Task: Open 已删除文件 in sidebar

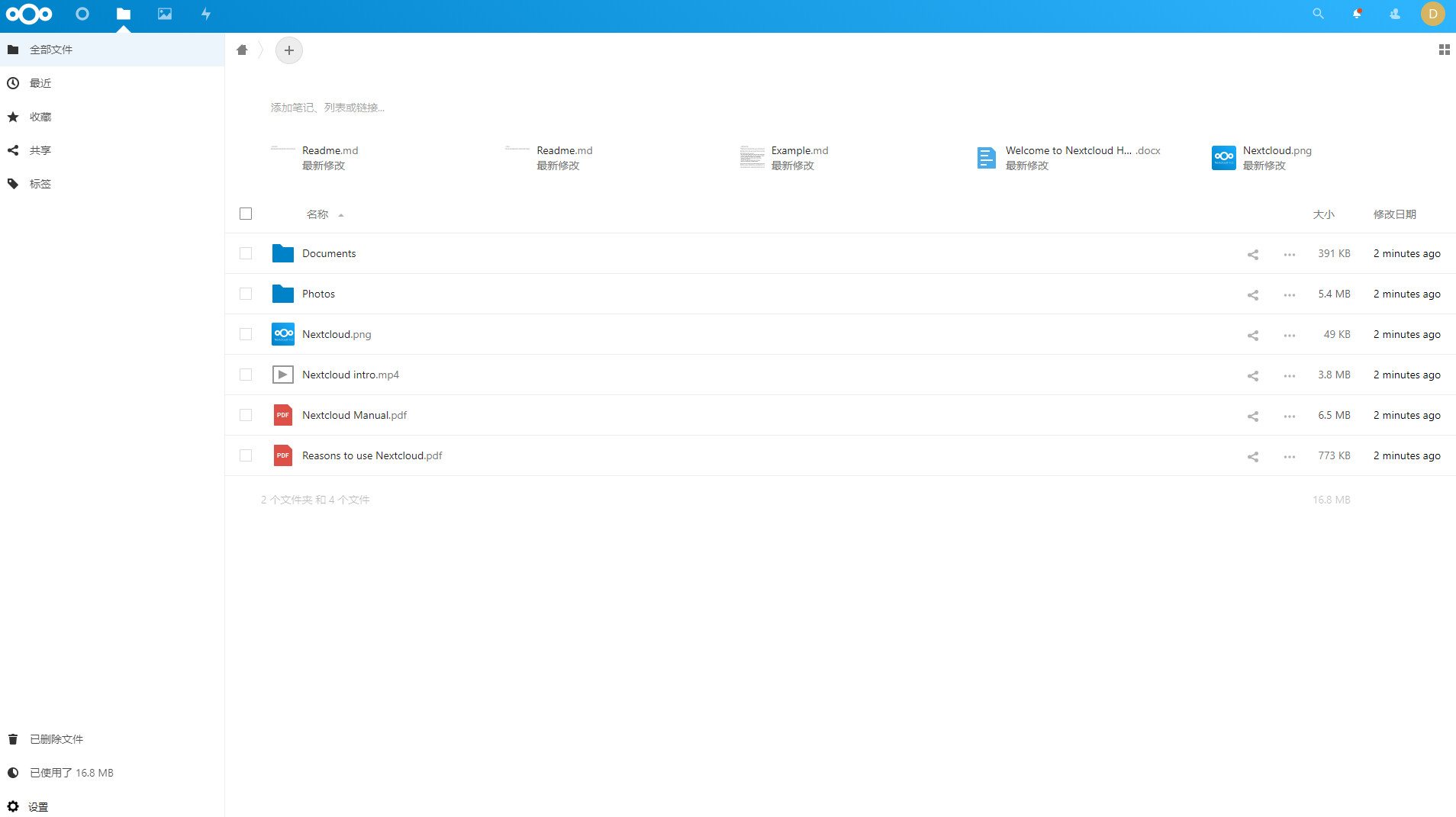Action: pyautogui.click(x=112, y=739)
